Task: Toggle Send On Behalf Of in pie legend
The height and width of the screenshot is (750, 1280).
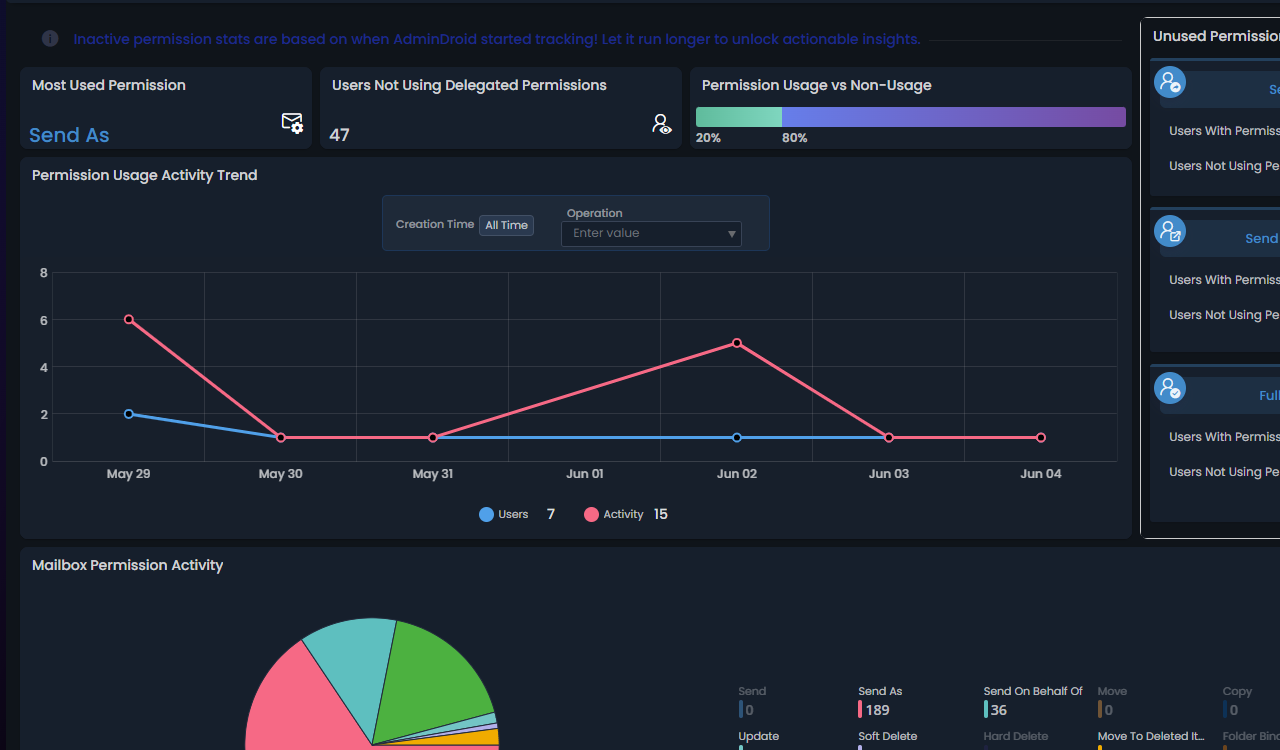Action: coord(1032,691)
